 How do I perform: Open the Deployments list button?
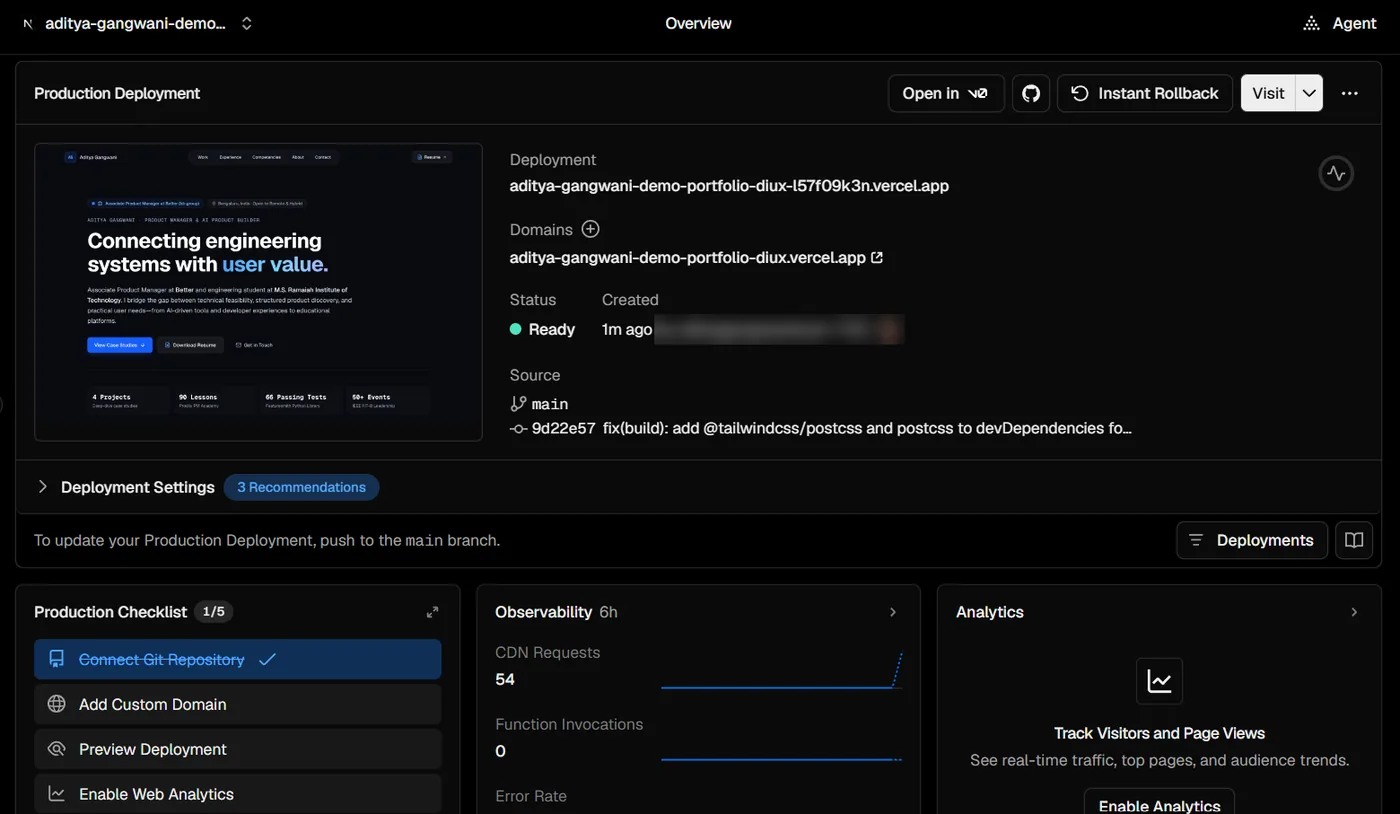click(1252, 540)
